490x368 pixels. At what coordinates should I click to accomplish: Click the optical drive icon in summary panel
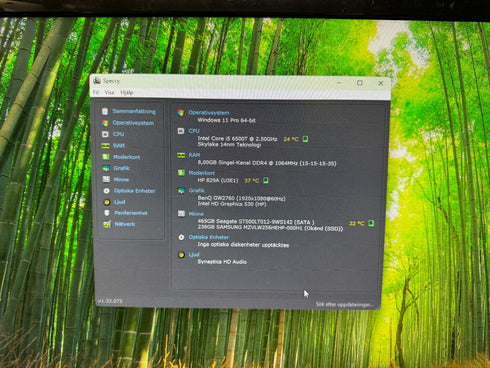[181, 237]
